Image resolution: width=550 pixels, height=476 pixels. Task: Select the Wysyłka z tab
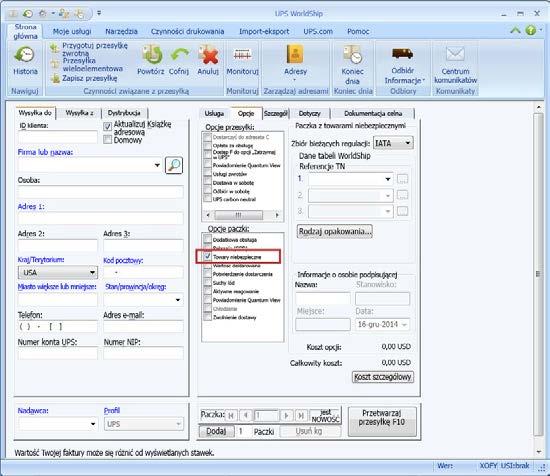[x=79, y=113]
